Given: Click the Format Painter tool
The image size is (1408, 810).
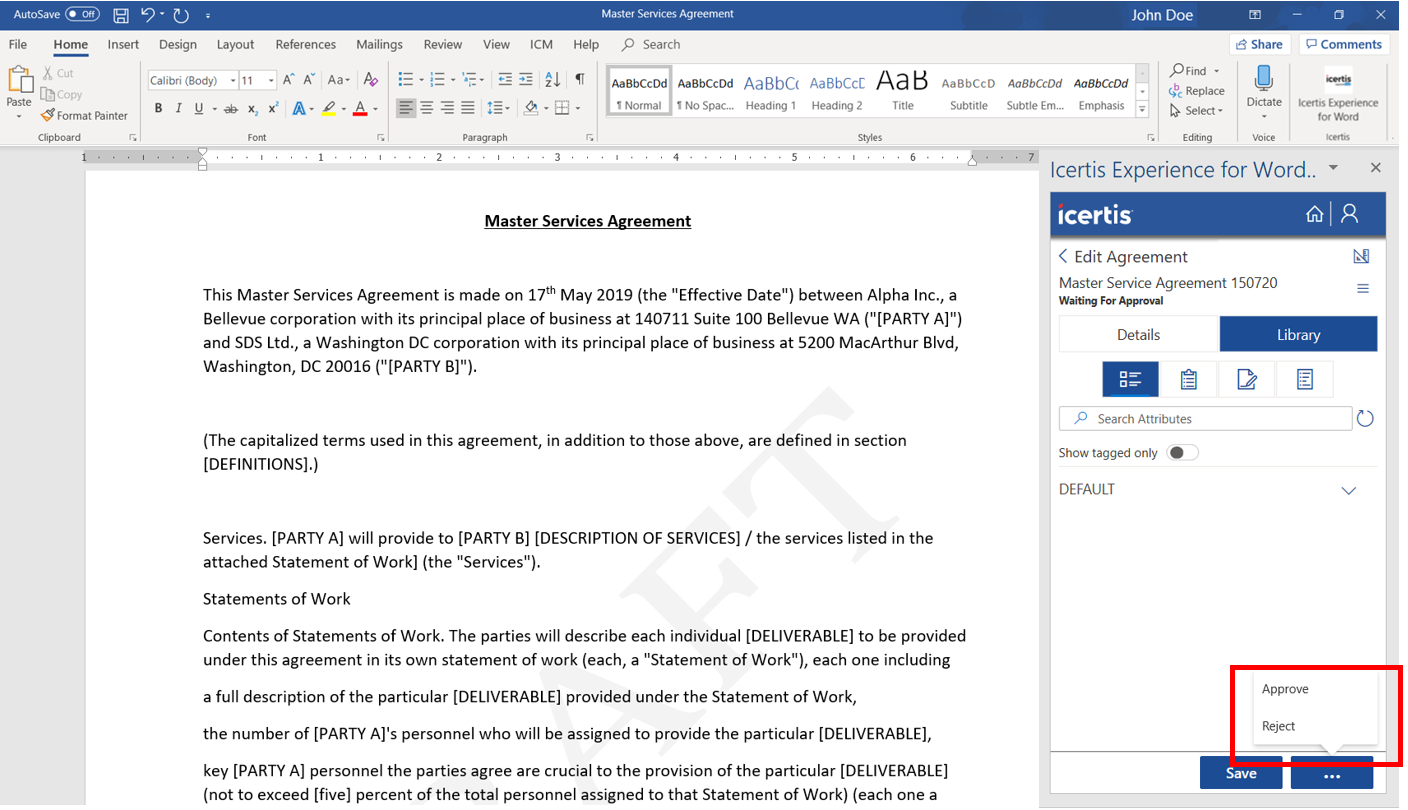Looking at the screenshot, I should [84, 116].
